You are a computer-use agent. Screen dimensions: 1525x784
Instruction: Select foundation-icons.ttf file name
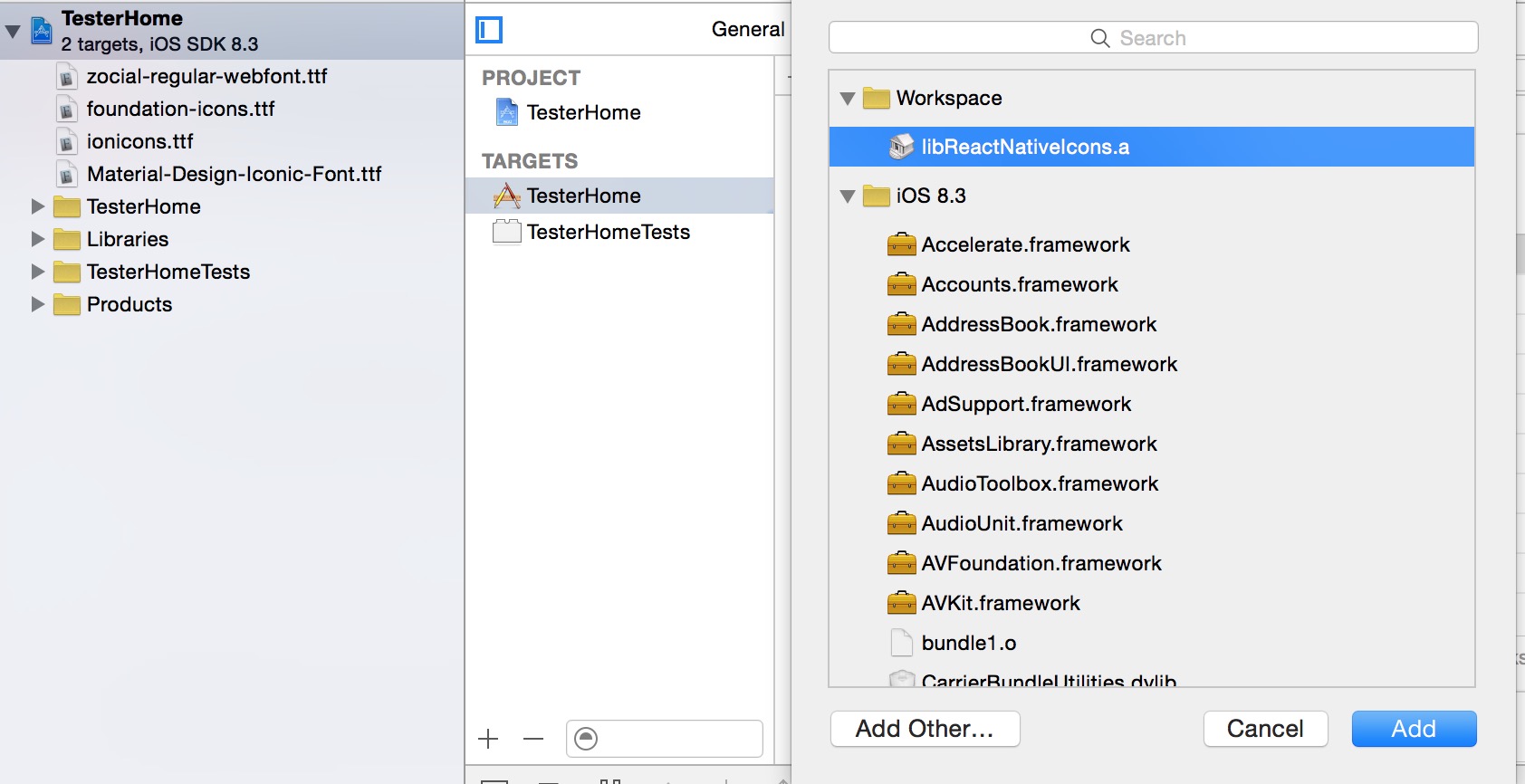click(x=181, y=109)
